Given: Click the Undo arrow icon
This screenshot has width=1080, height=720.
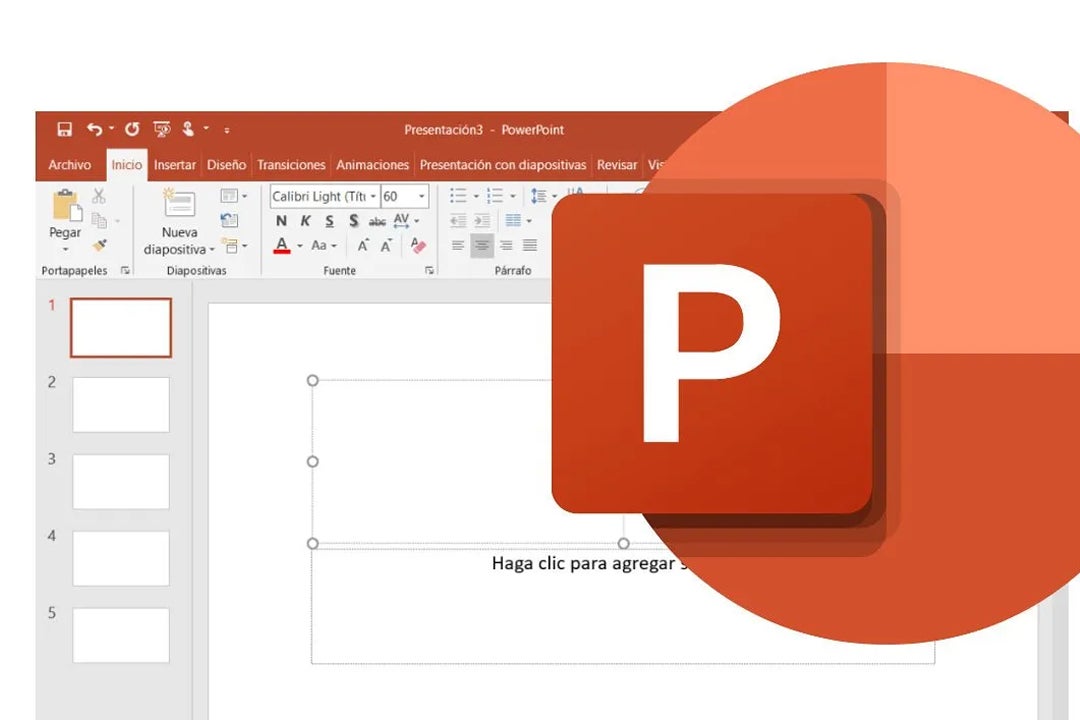Looking at the screenshot, I should tap(94, 130).
